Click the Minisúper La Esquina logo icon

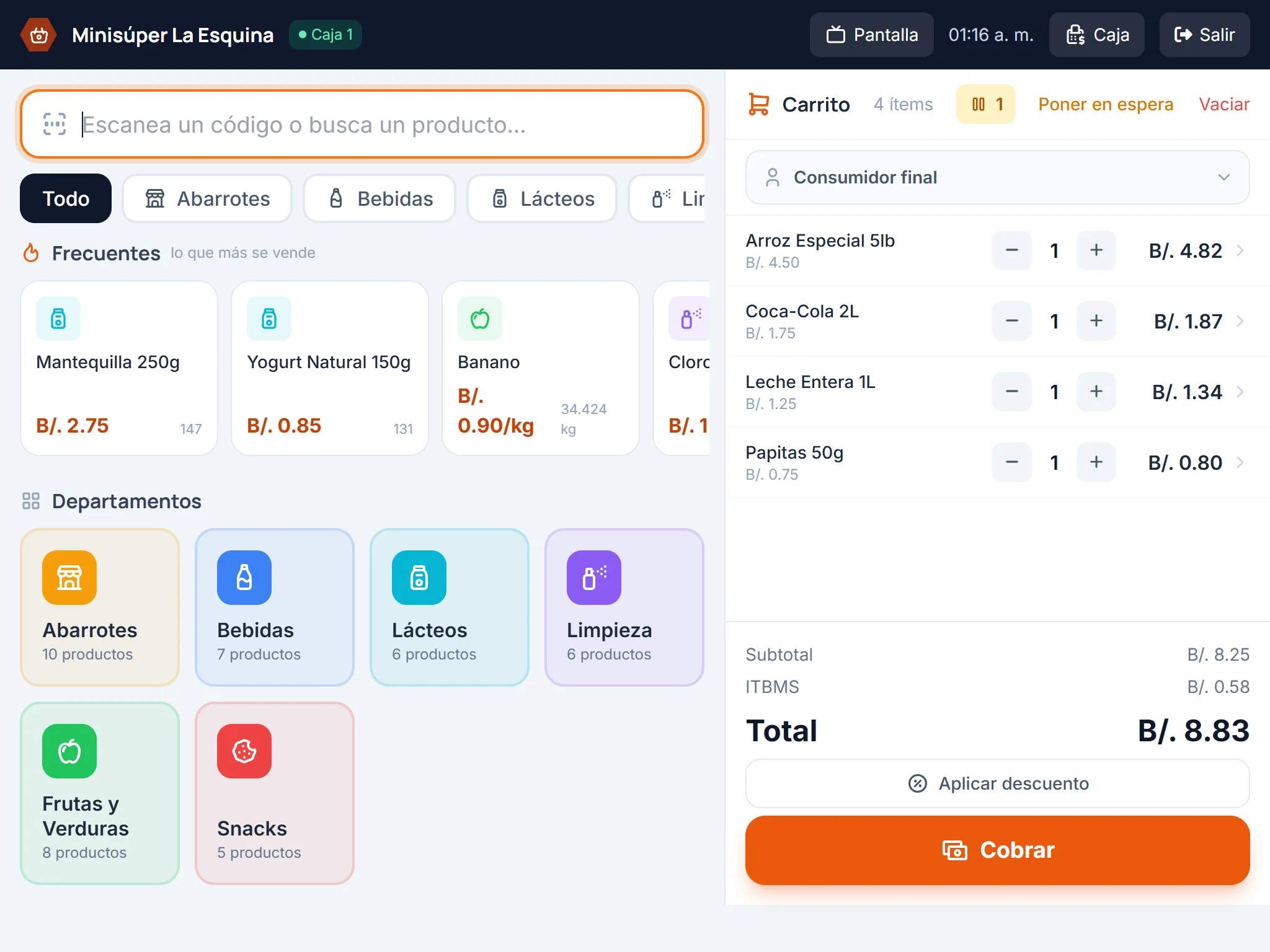tap(38, 35)
